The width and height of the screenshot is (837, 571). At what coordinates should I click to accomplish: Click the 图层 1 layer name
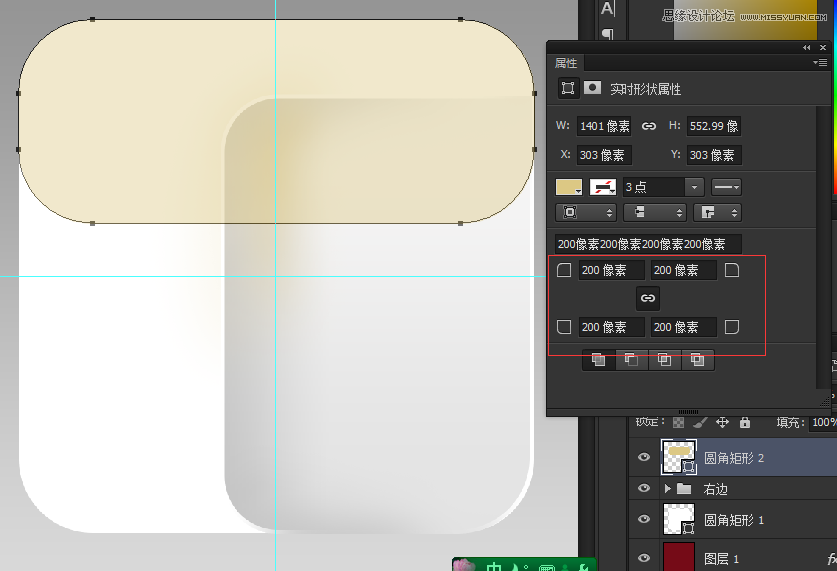point(721,559)
